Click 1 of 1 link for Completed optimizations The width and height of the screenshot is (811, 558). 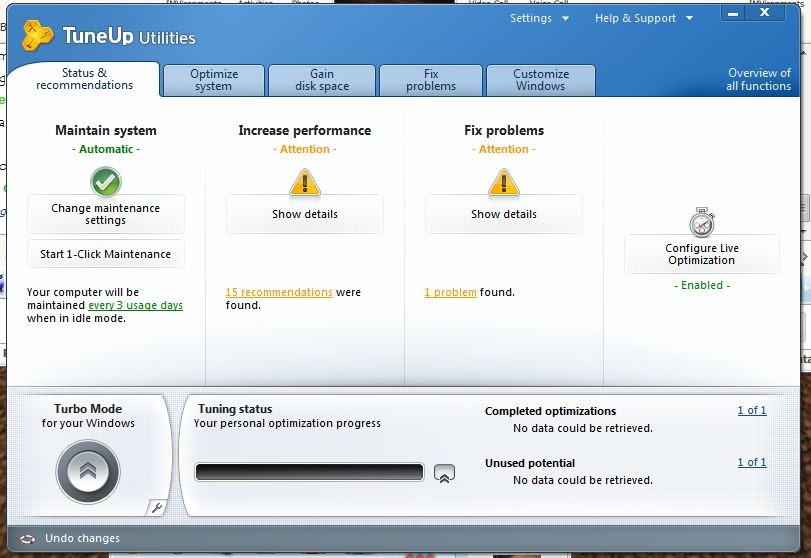[x=752, y=410]
